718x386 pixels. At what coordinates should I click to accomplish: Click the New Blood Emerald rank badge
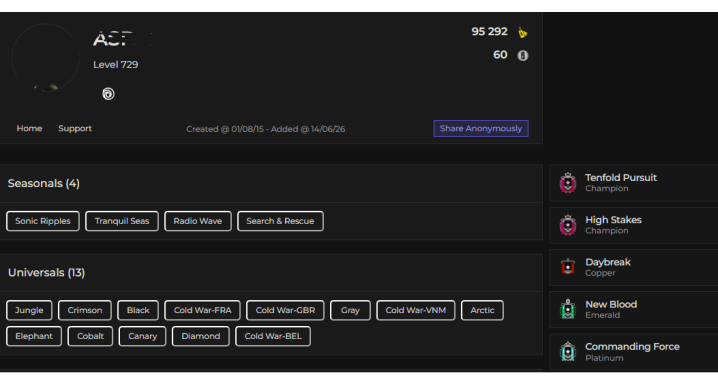click(568, 309)
